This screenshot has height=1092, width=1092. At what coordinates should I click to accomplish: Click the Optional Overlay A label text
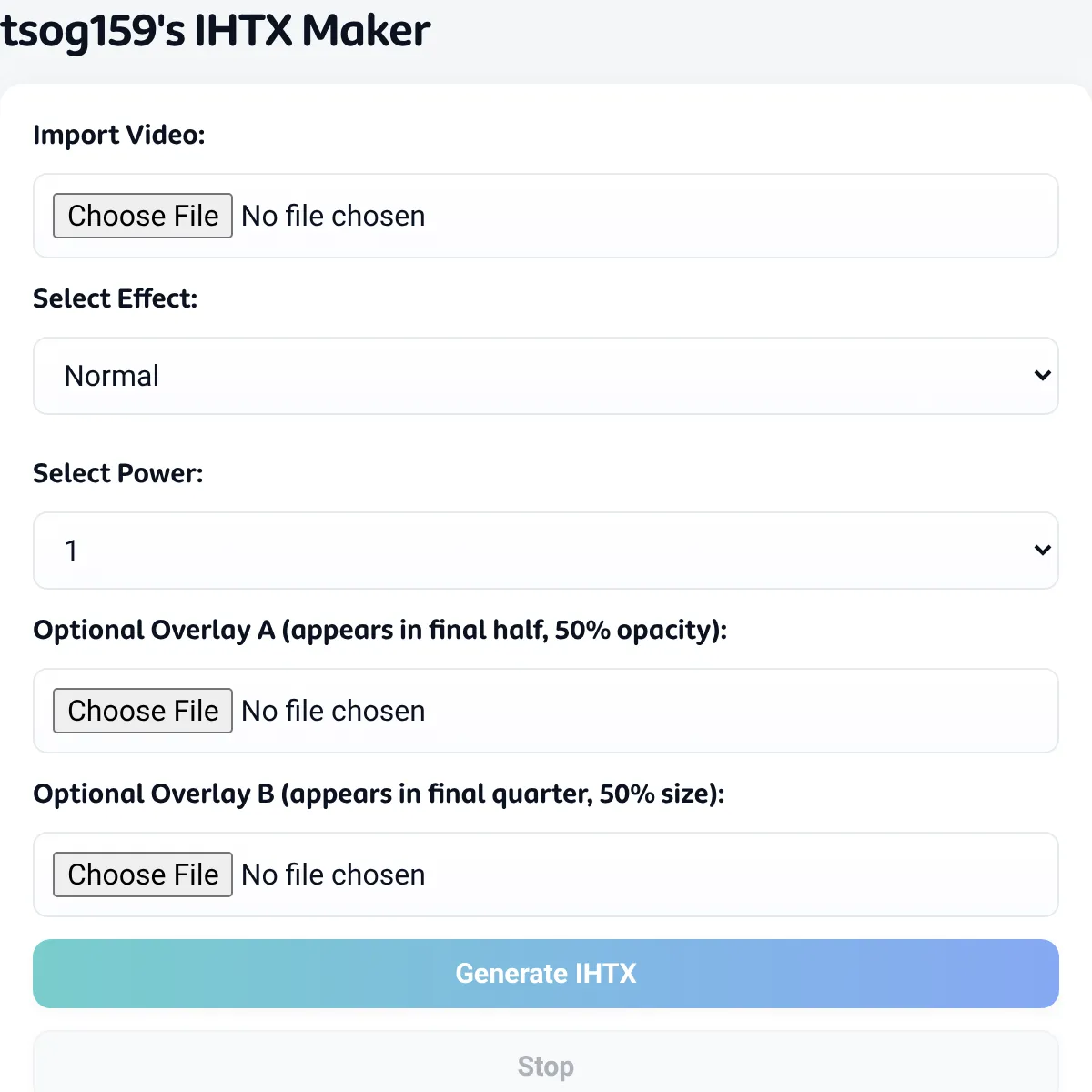380,630
